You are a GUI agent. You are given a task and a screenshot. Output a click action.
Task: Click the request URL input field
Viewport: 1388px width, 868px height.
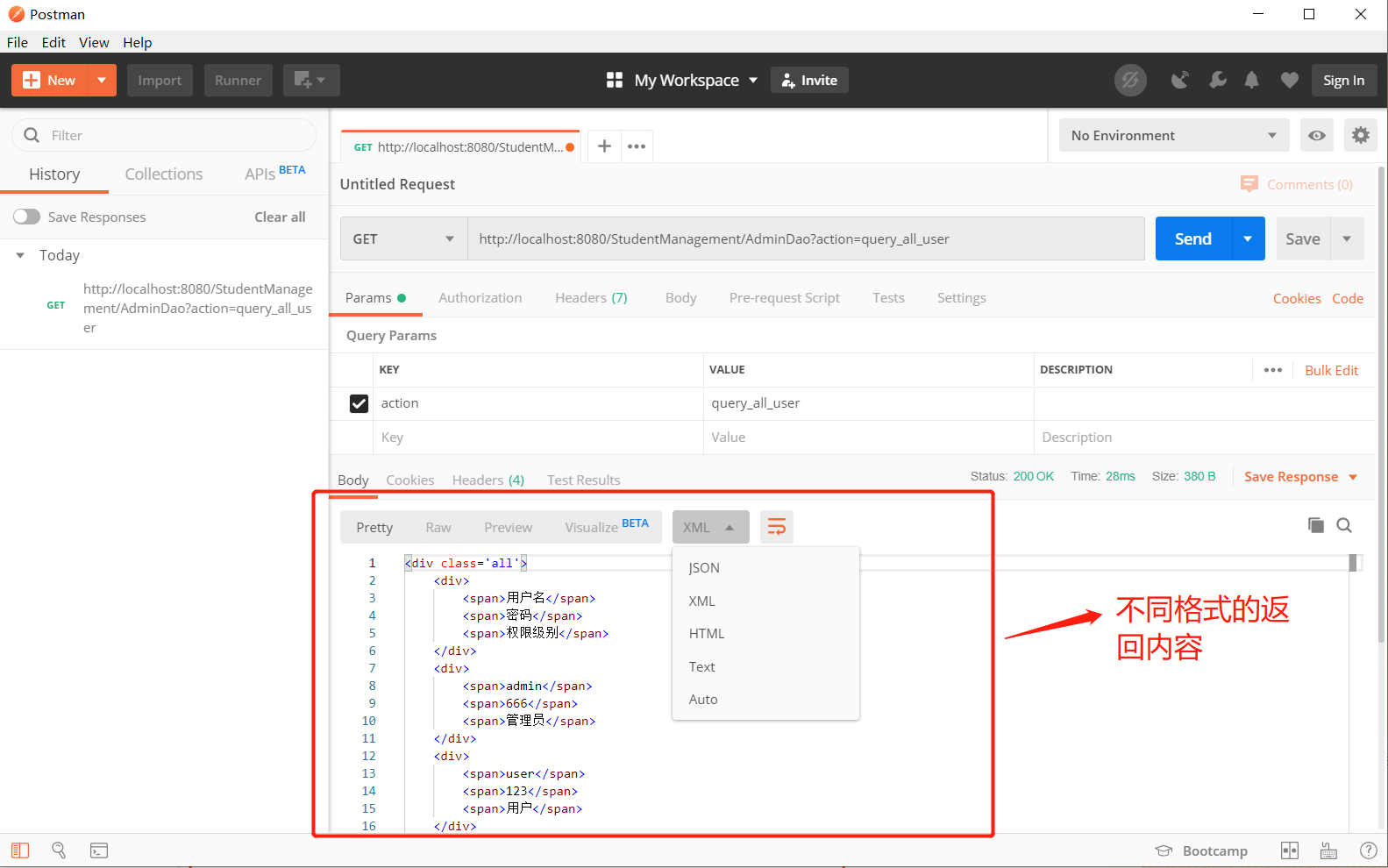pos(806,238)
